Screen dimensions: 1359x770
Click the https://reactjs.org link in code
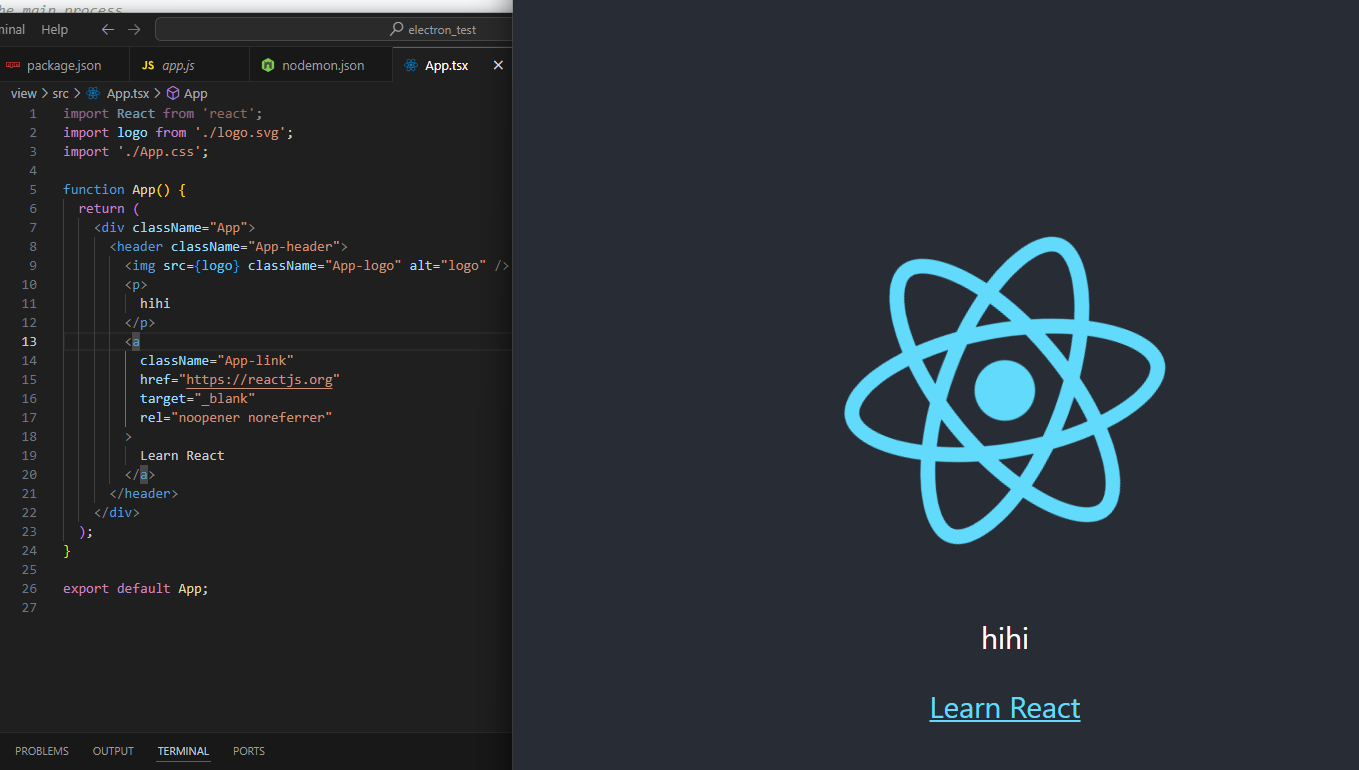click(x=259, y=380)
